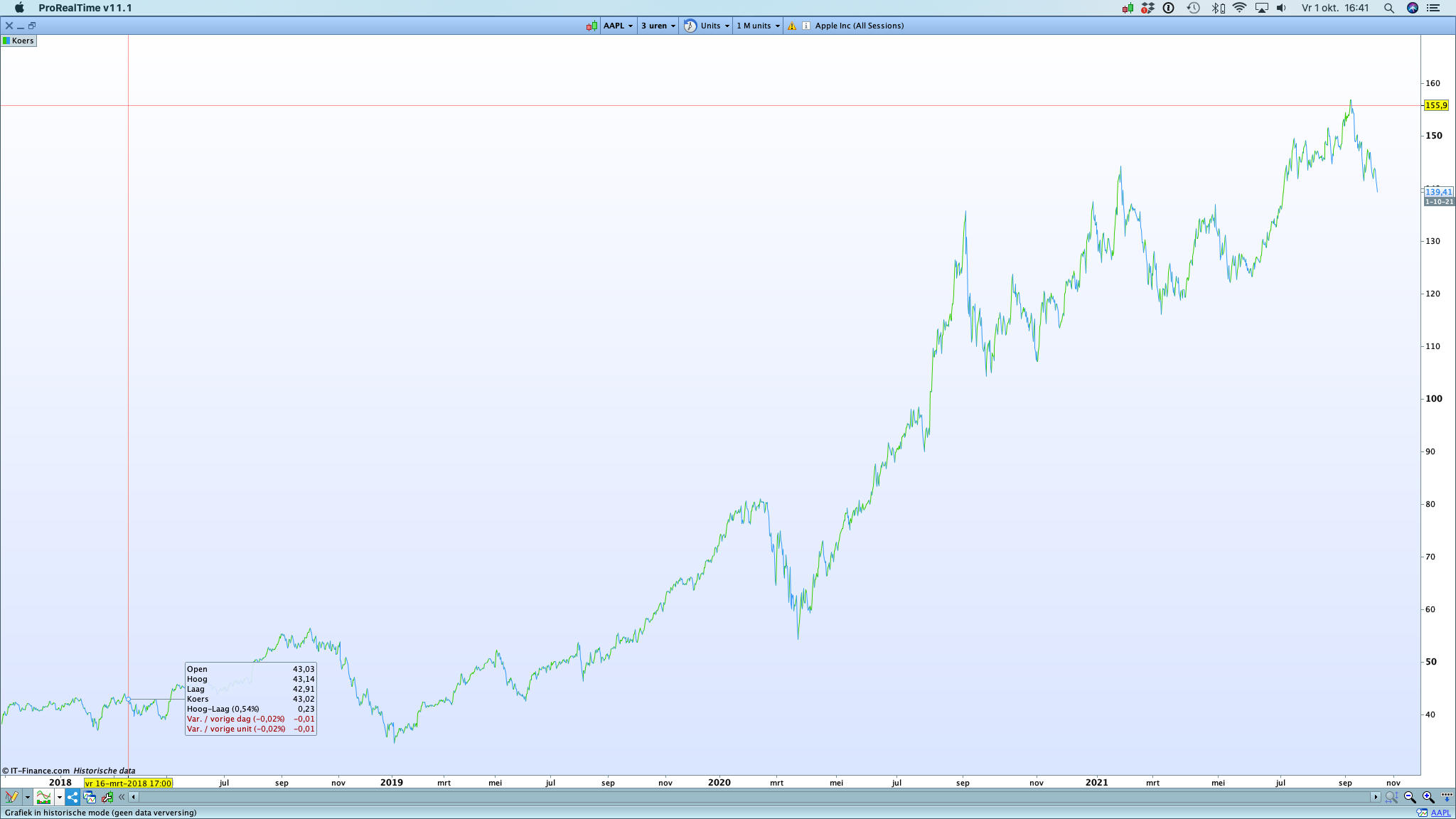This screenshot has height=819, width=1456.
Task: Click the AAPL link in status bar
Action: point(1440,813)
